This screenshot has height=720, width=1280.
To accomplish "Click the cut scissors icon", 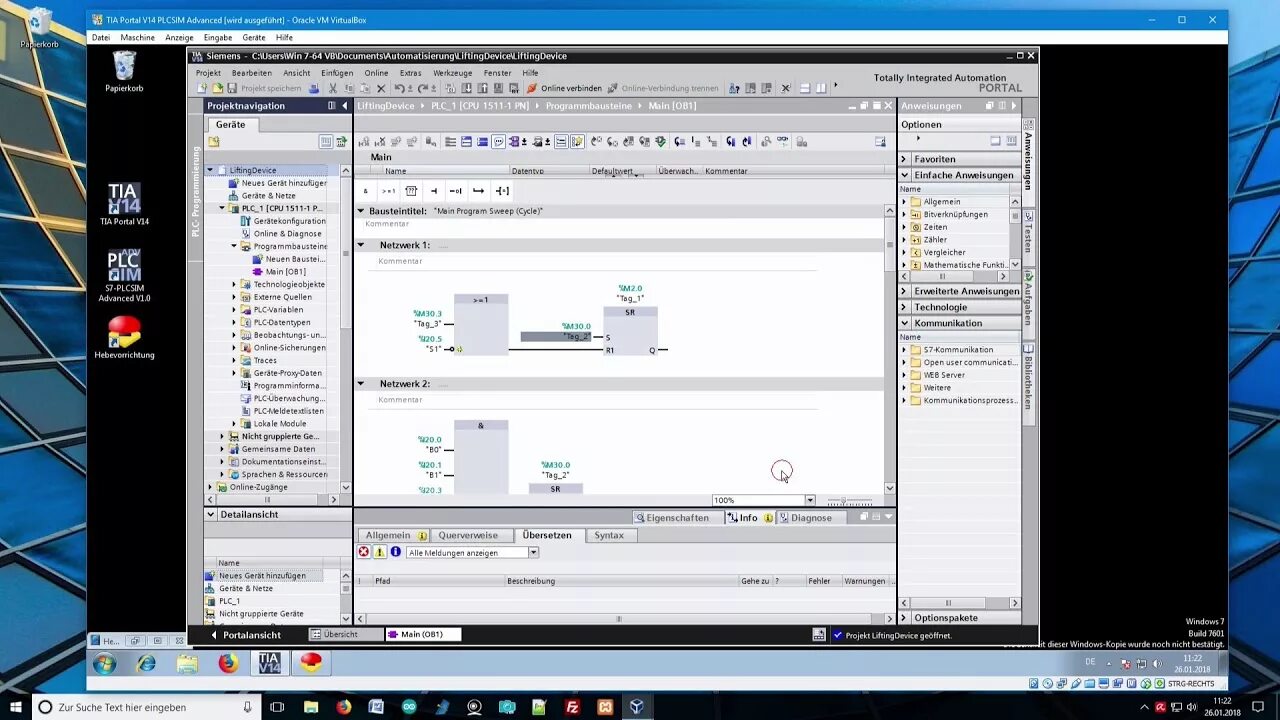I will tap(334, 88).
